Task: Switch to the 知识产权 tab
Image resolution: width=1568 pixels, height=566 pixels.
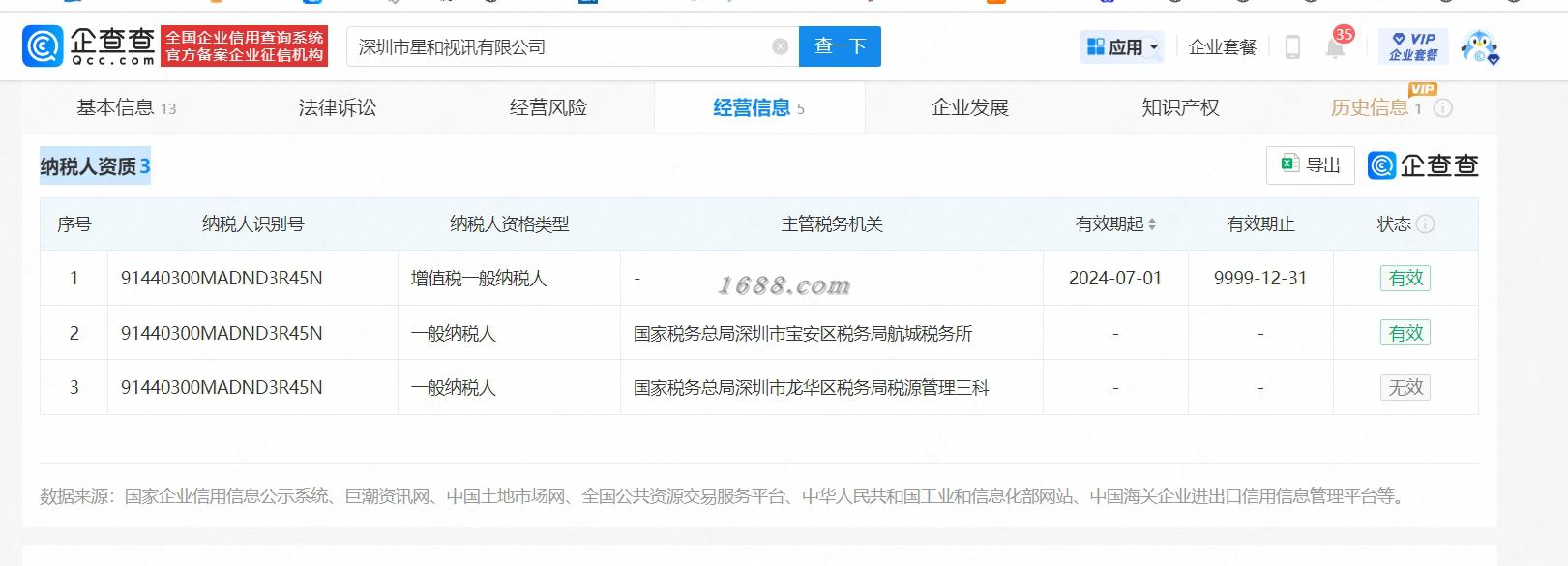Action: 1181,107
